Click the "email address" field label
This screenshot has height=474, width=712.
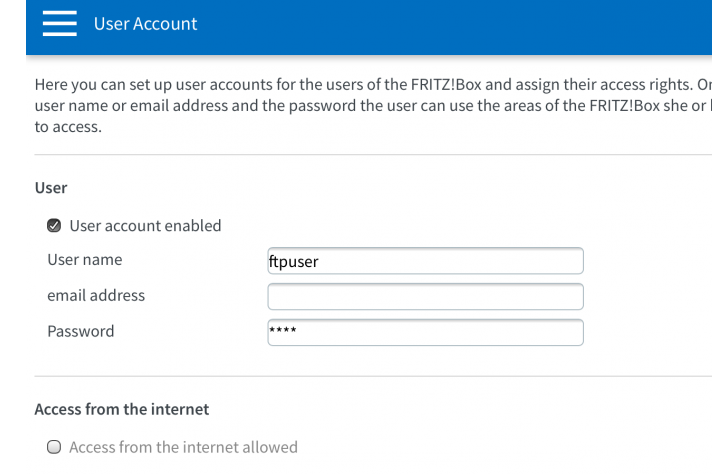(x=96, y=296)
